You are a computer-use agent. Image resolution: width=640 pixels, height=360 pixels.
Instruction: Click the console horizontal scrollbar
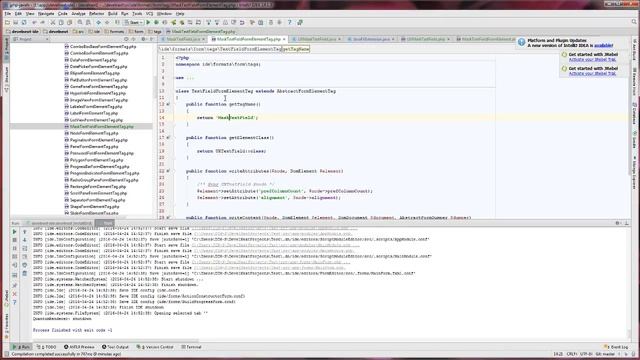tap(116, 340)
